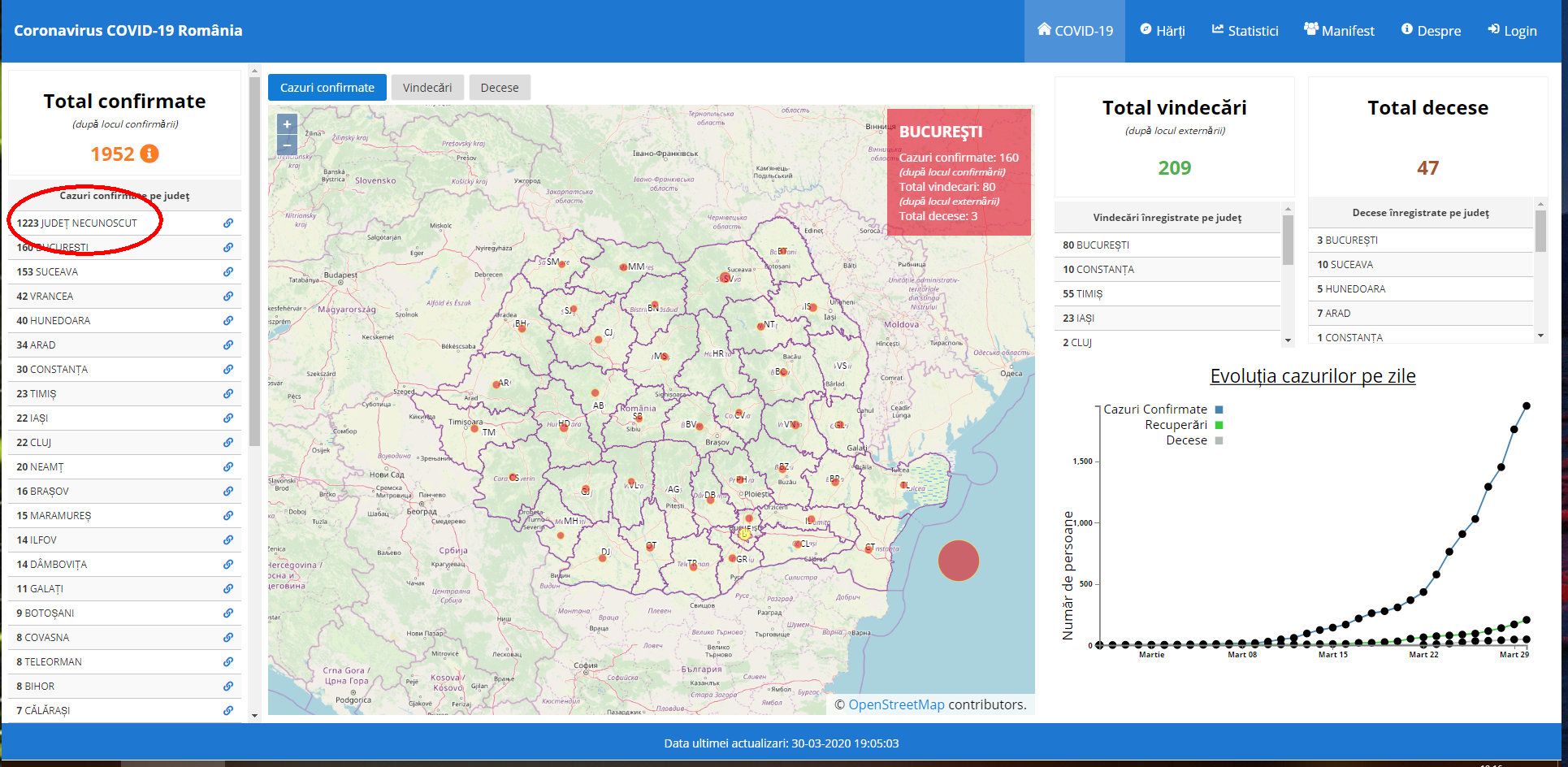Screen dimensions: 1568x767
Task: Zoom out on the map with minus button
Action: 287,145
